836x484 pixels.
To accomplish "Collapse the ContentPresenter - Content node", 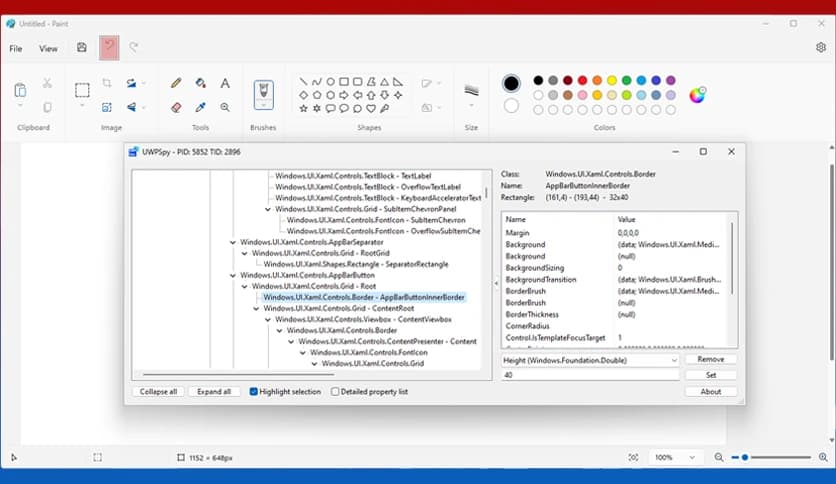I will tap(291, 342).
